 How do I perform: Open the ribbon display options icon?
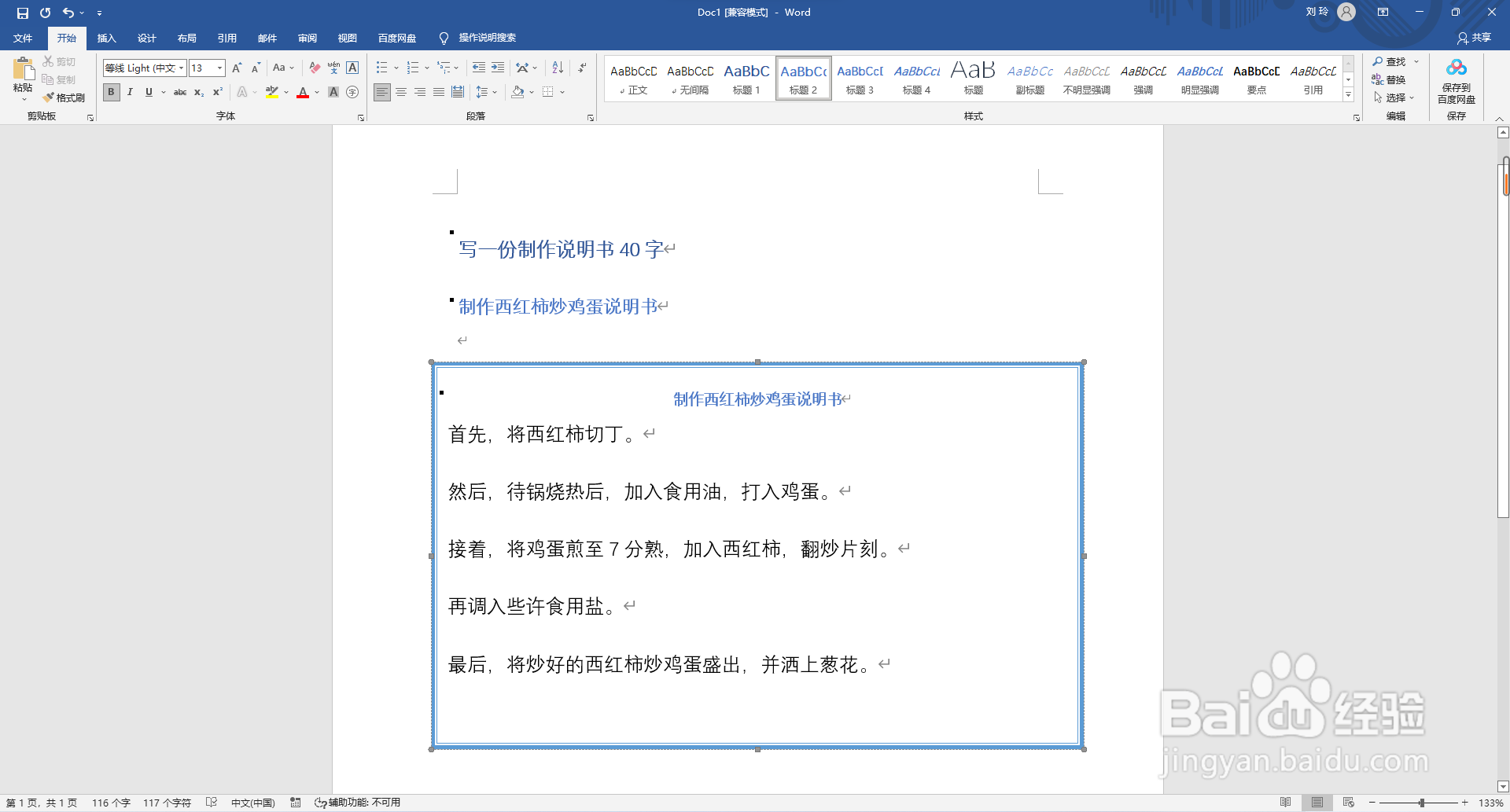pyautogui.click(x=1383, y=13)
